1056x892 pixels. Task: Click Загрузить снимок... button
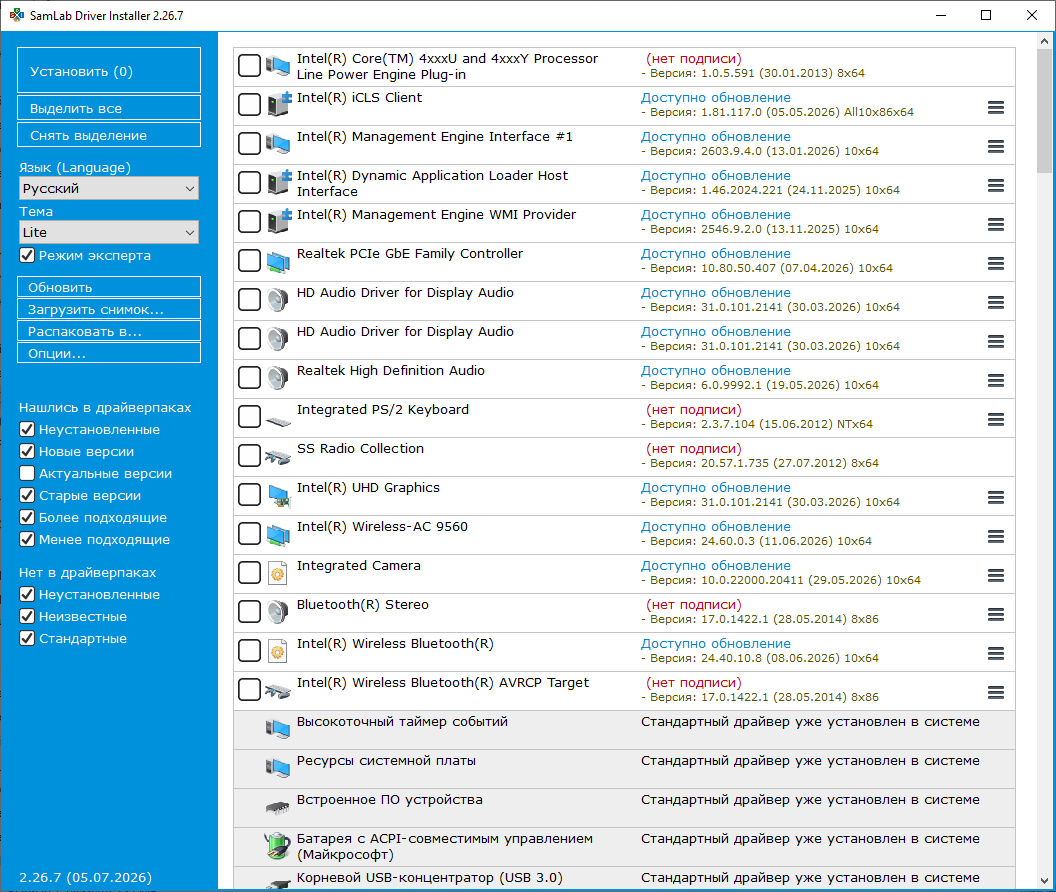click(109, 309)
